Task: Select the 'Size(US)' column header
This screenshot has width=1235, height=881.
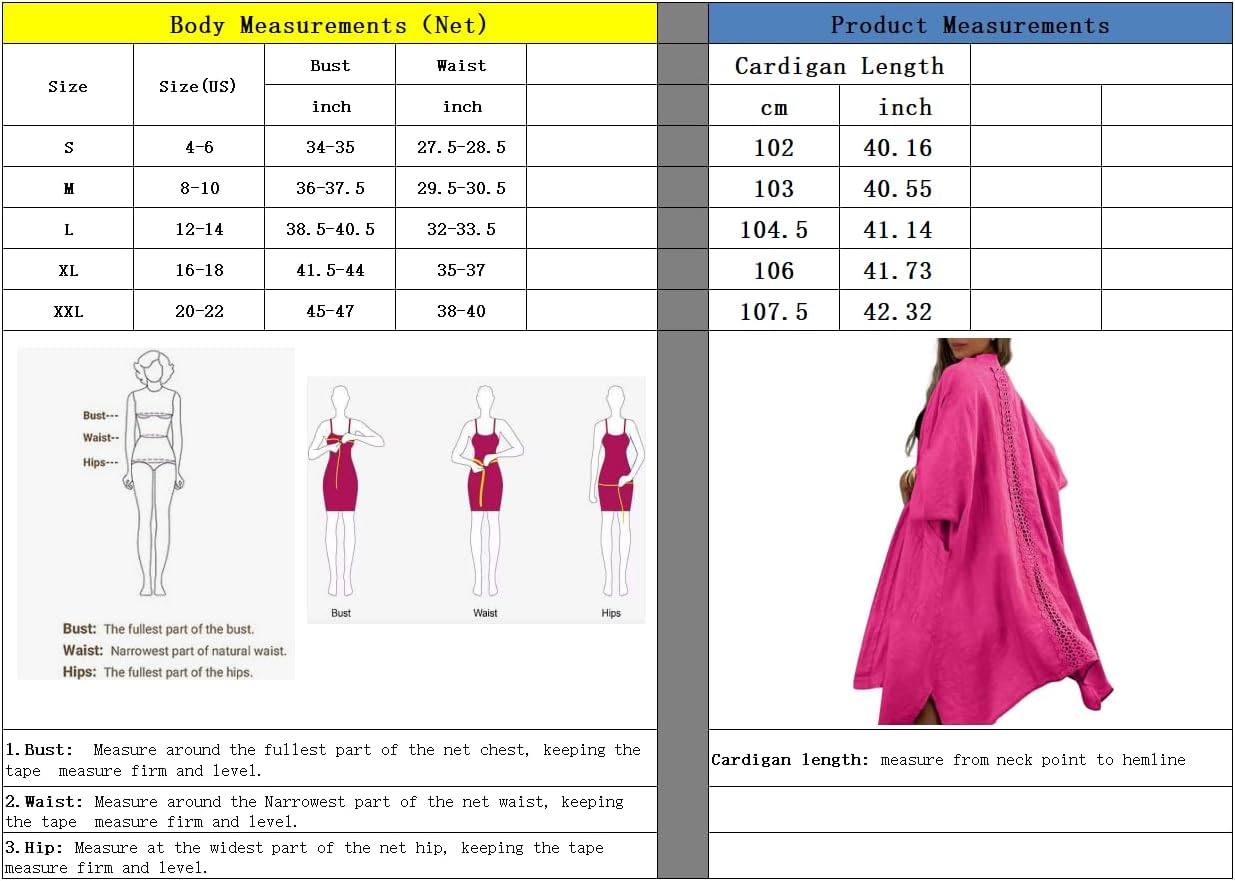Action: [x=198, y=86]
